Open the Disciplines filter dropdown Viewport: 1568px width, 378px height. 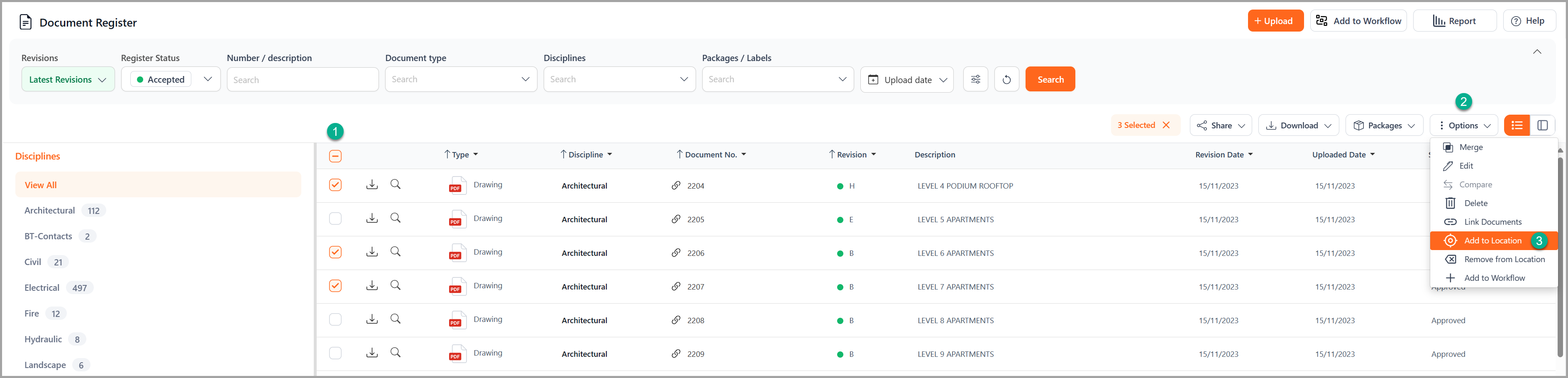pyautogui.click(x=619, y=79)
